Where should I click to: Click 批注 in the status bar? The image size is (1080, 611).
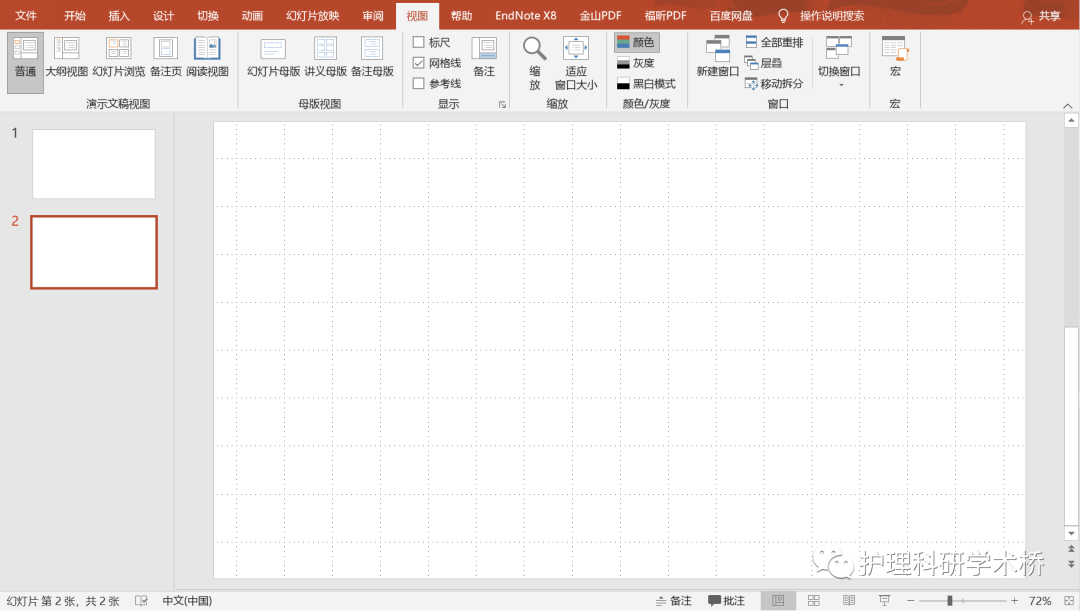726,600
